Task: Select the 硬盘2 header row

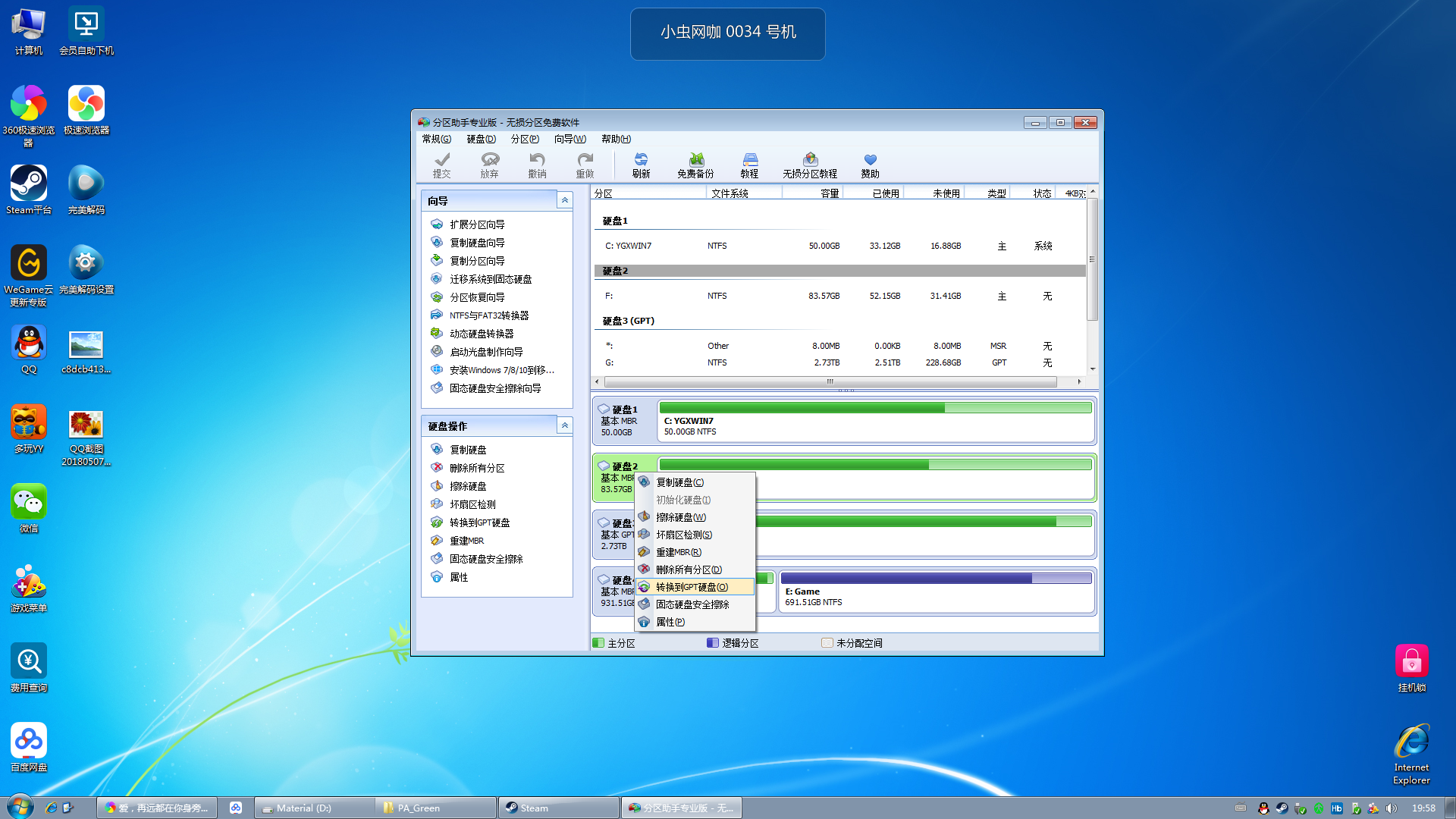Action: click(x=839, y=271)
